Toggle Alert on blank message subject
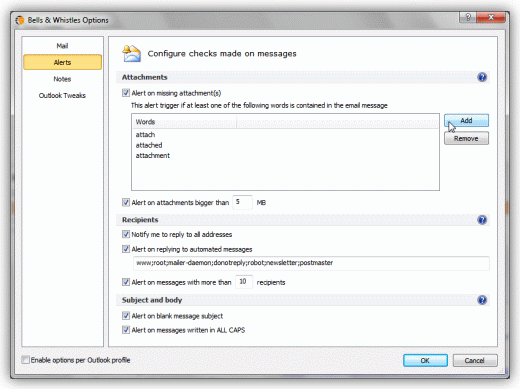Screen dimensions: 520x389 click(x=126, y=316)
